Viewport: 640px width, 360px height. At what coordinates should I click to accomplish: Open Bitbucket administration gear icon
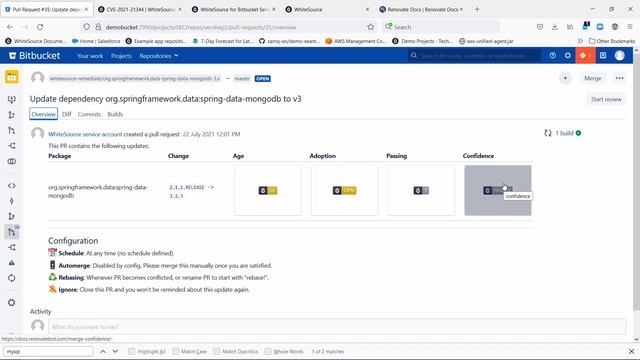[x=568, y=56]
